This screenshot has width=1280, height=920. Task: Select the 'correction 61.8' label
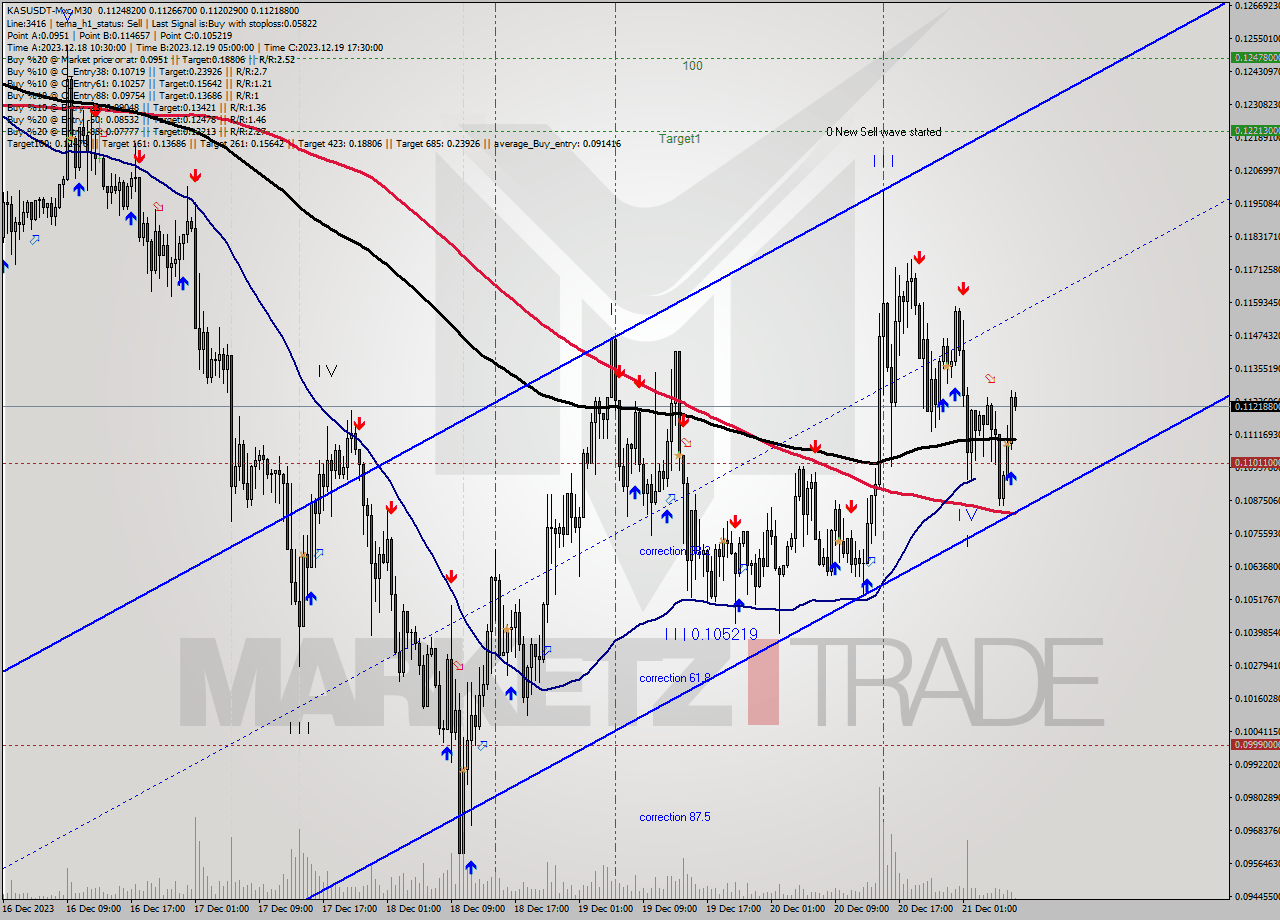click(x=675, y=678)
